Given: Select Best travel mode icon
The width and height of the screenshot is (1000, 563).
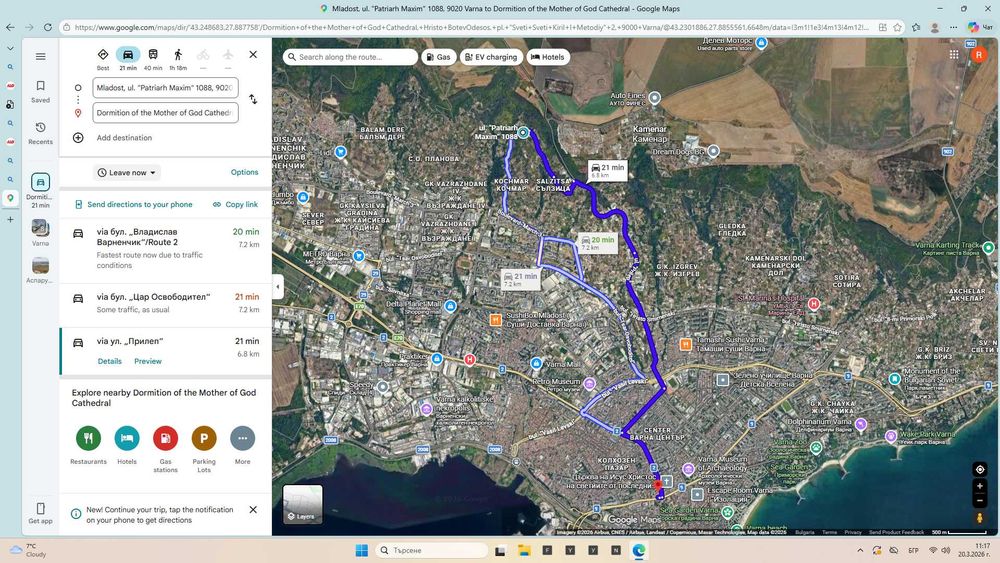Looking at the screenshot, I should click(x=103, y=58).
